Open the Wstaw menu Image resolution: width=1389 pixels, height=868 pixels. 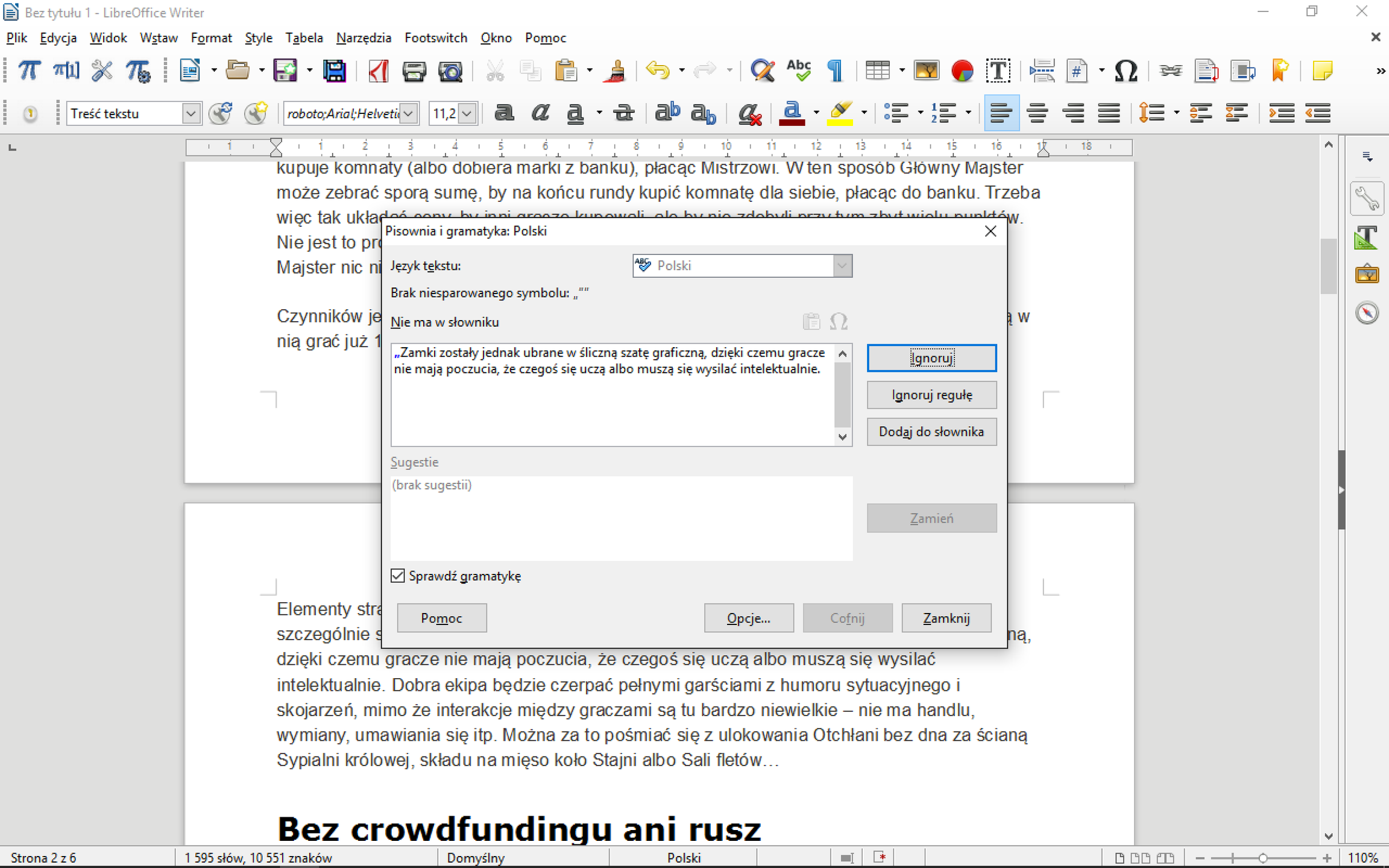tap(159, 38)
